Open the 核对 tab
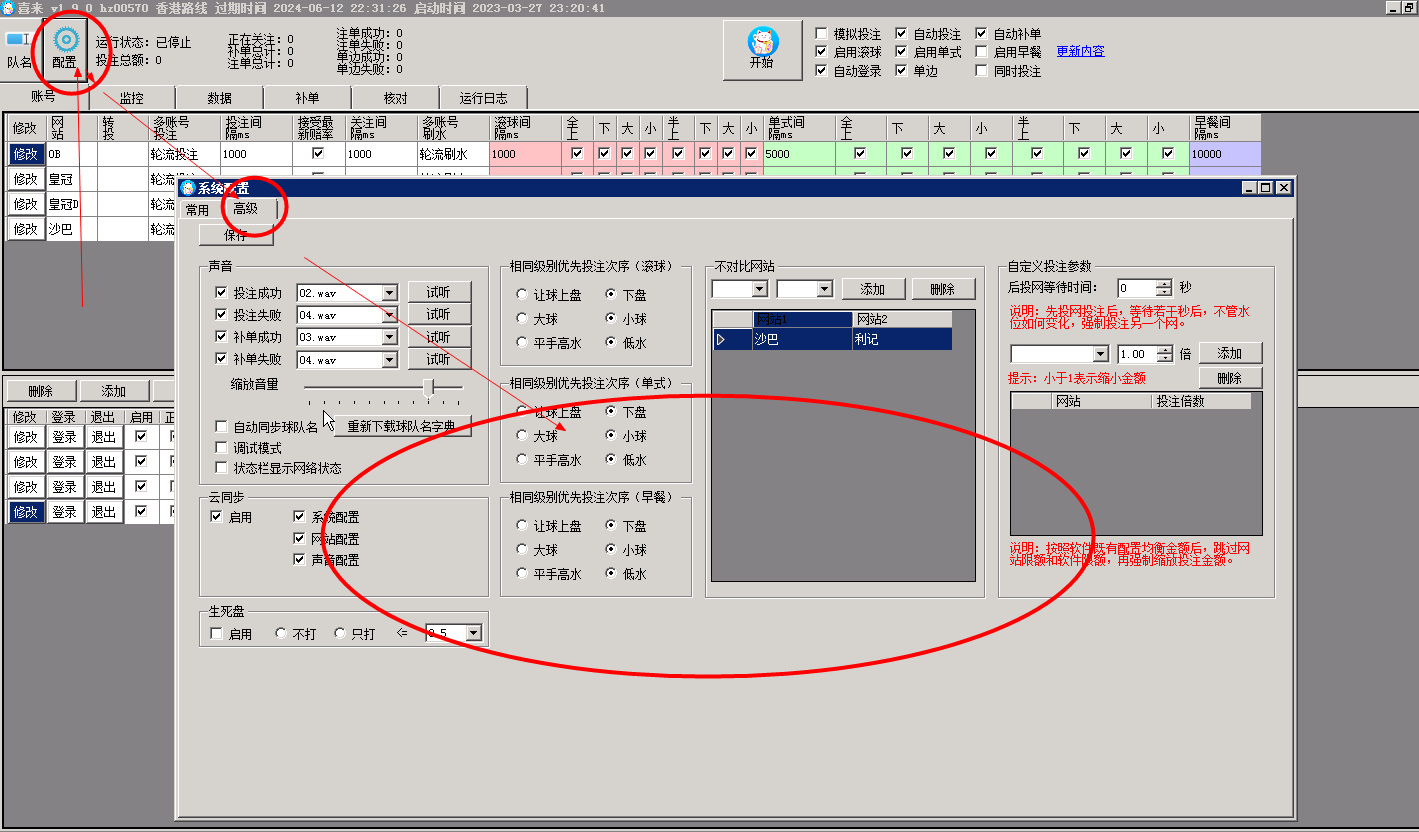The image size is (1419, 832). pos(396,98)
